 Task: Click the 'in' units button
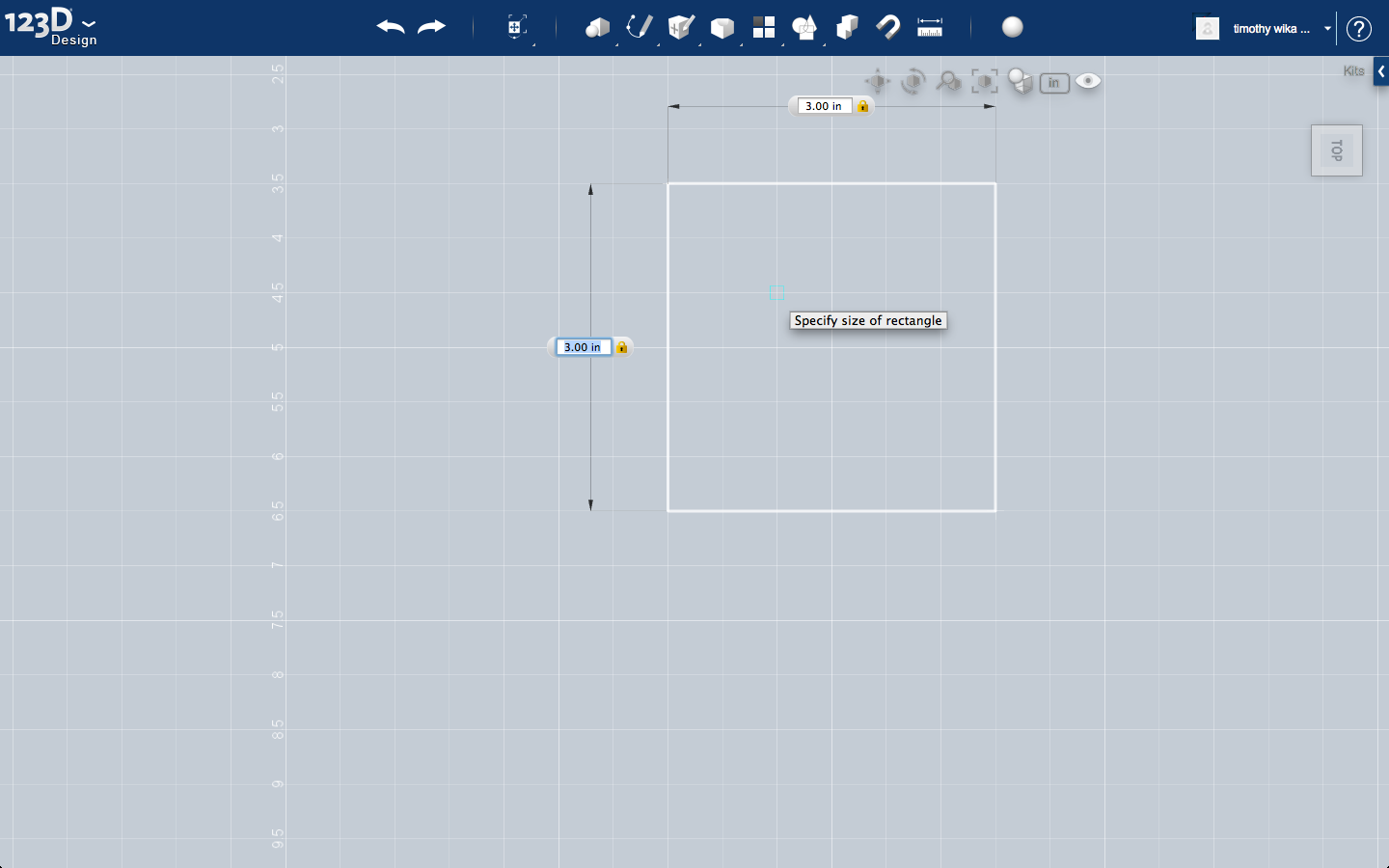[x=1054, y=83]
